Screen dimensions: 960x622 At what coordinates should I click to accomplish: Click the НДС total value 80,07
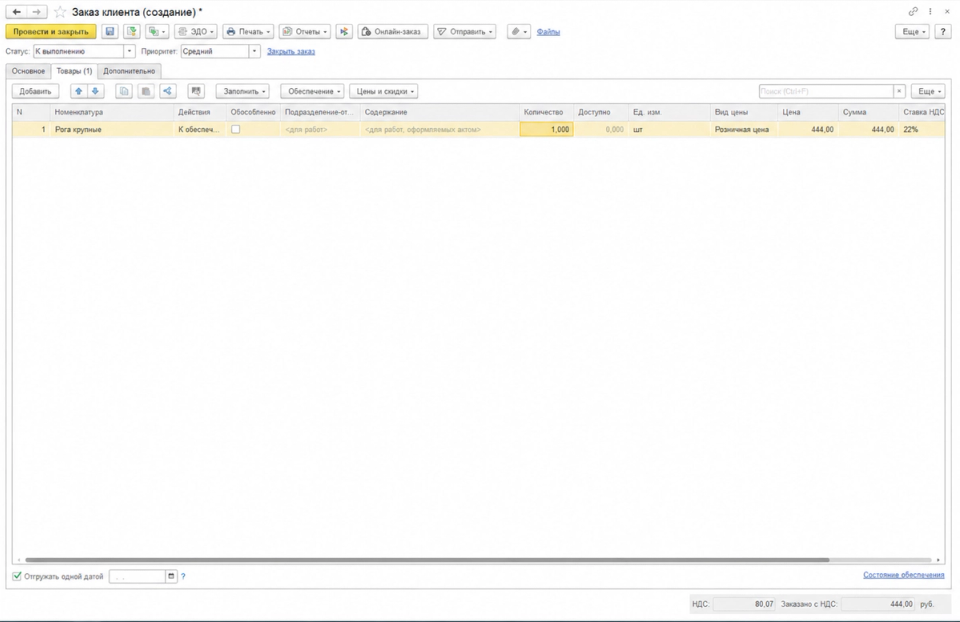point(744,604)
